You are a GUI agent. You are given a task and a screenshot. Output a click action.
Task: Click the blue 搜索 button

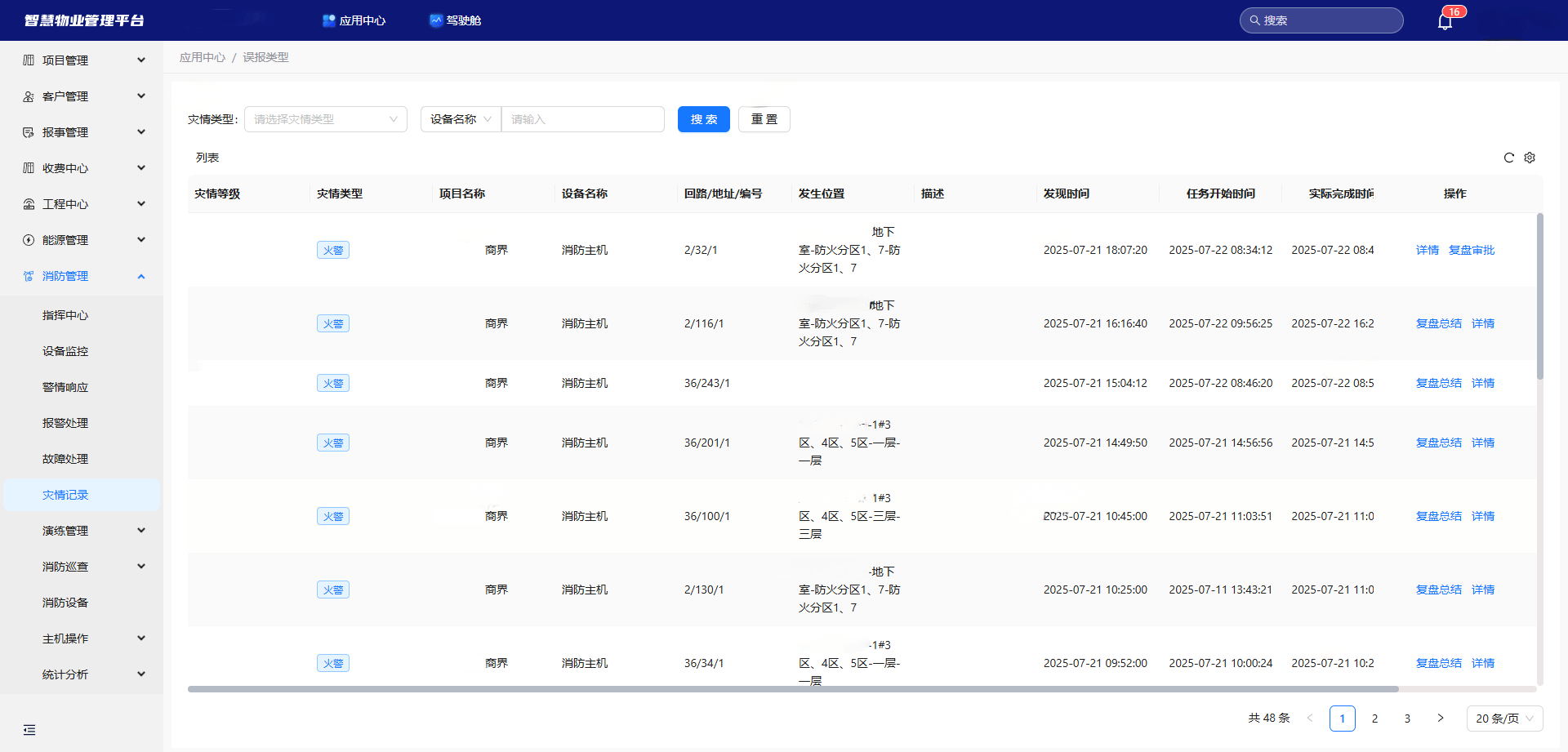tap(703, 119)
